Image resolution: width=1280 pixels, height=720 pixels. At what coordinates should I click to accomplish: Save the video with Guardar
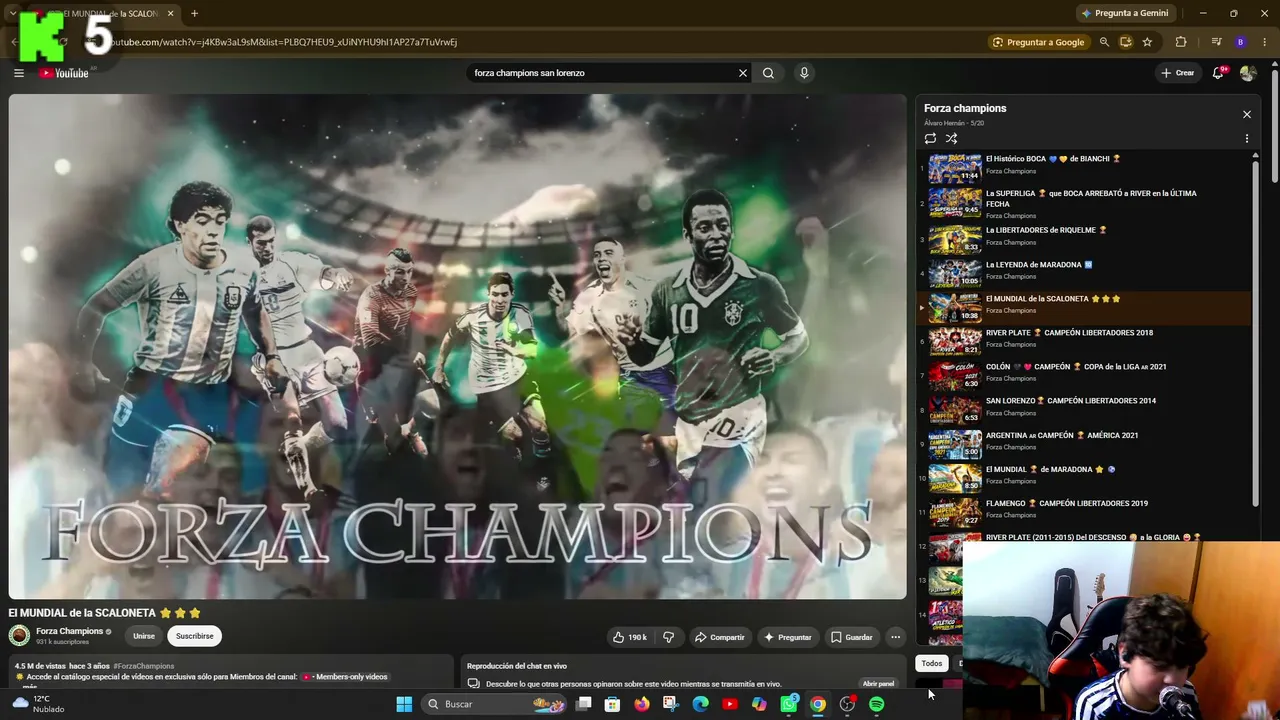852,637
